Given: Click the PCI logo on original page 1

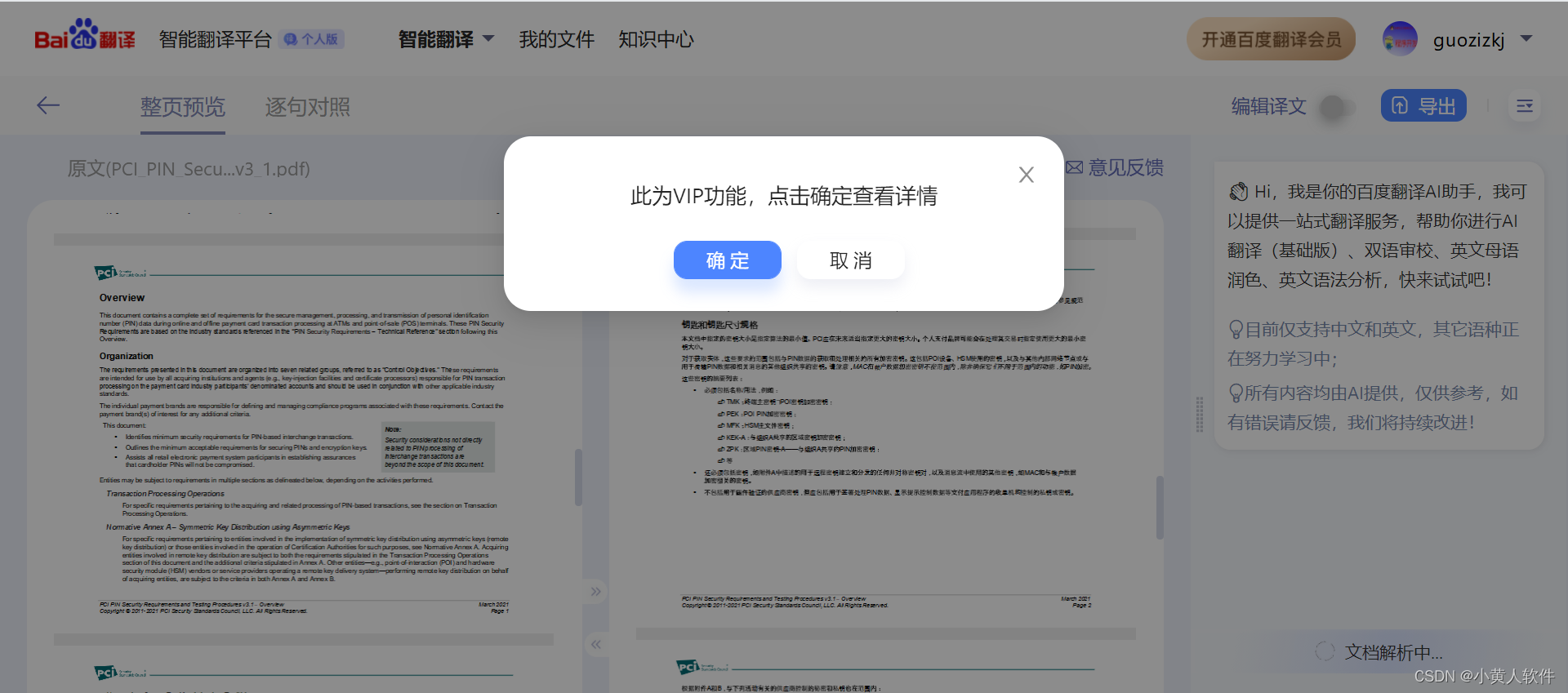Looking at the screenshot, I should pyautogui.click(x=120, y=273).
